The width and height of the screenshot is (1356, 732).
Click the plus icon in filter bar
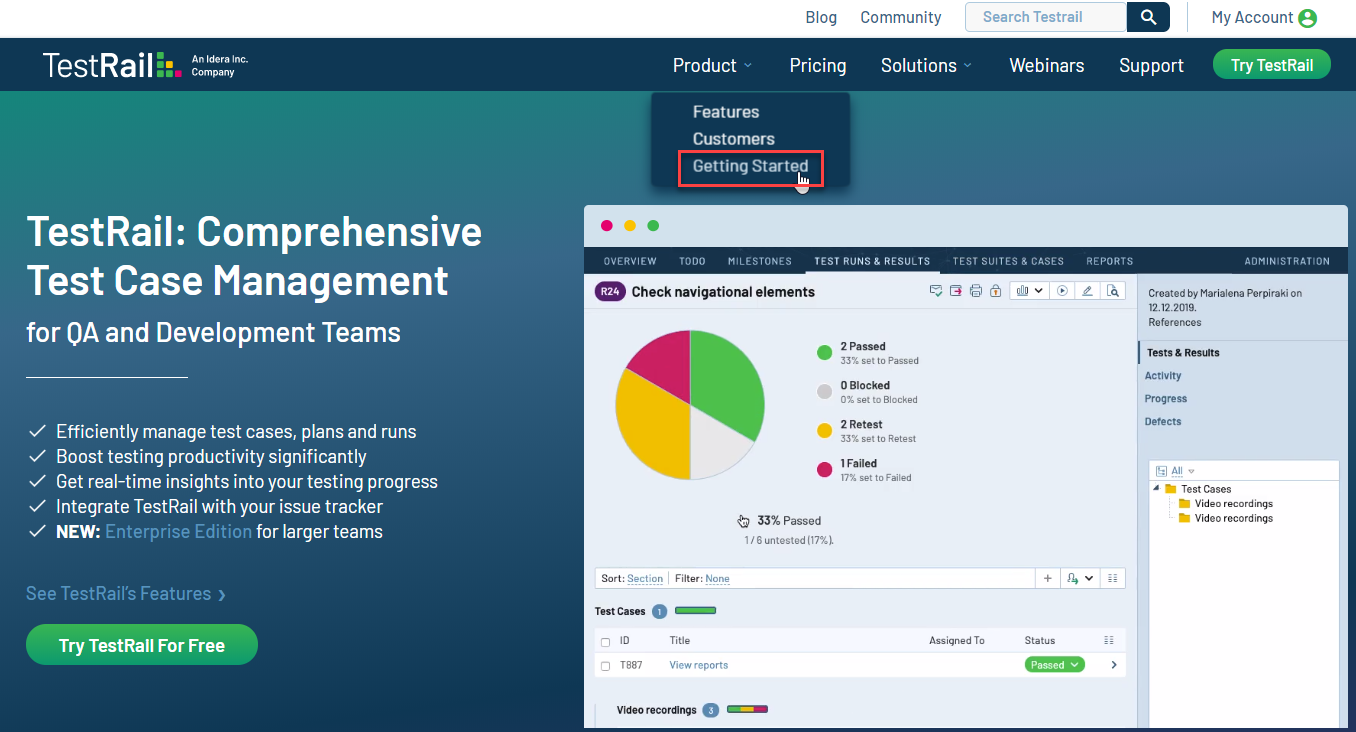coord(1047,578)
